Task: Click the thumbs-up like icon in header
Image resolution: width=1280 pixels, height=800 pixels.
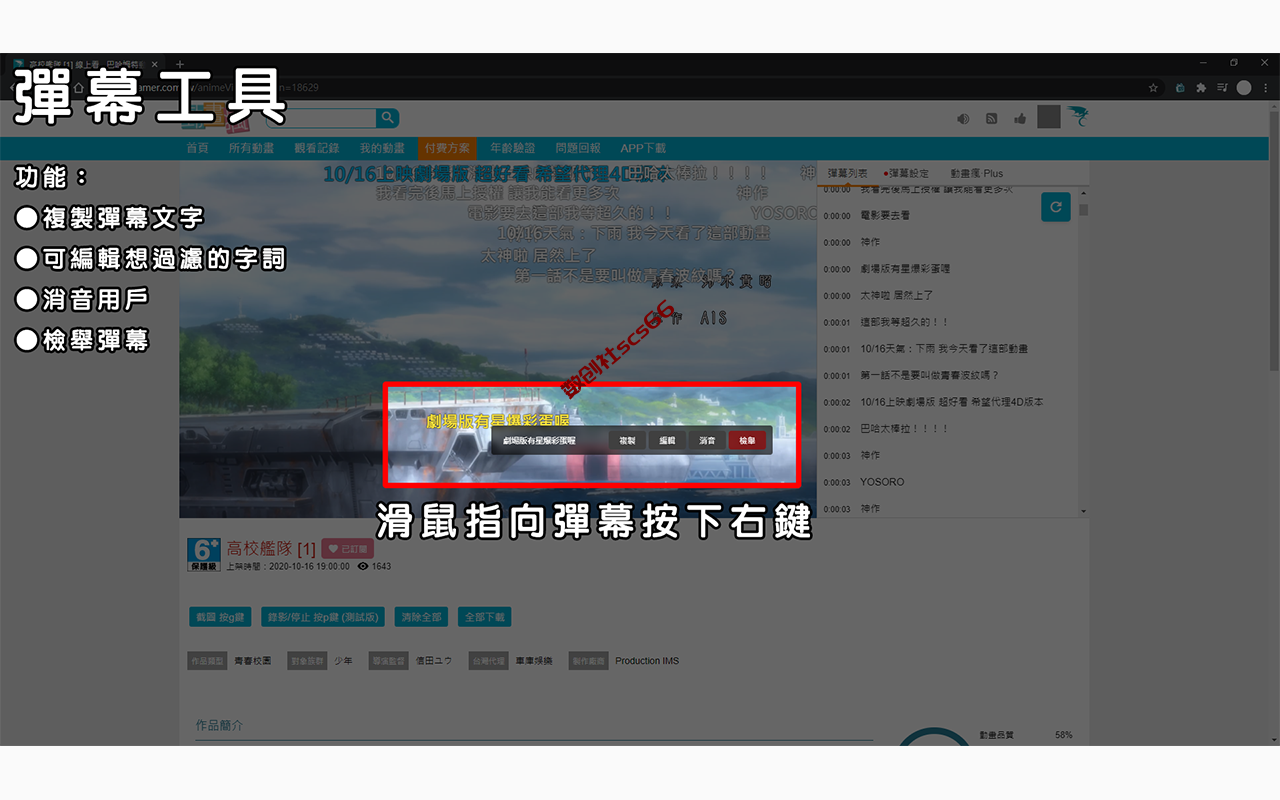Action: click(x=1020, y=118)
